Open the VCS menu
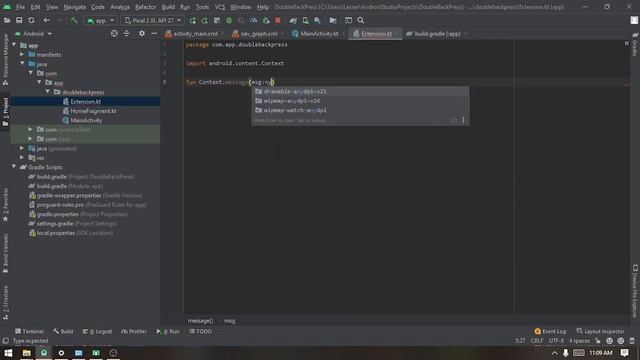The image size is (640, 360). (220, 7)
